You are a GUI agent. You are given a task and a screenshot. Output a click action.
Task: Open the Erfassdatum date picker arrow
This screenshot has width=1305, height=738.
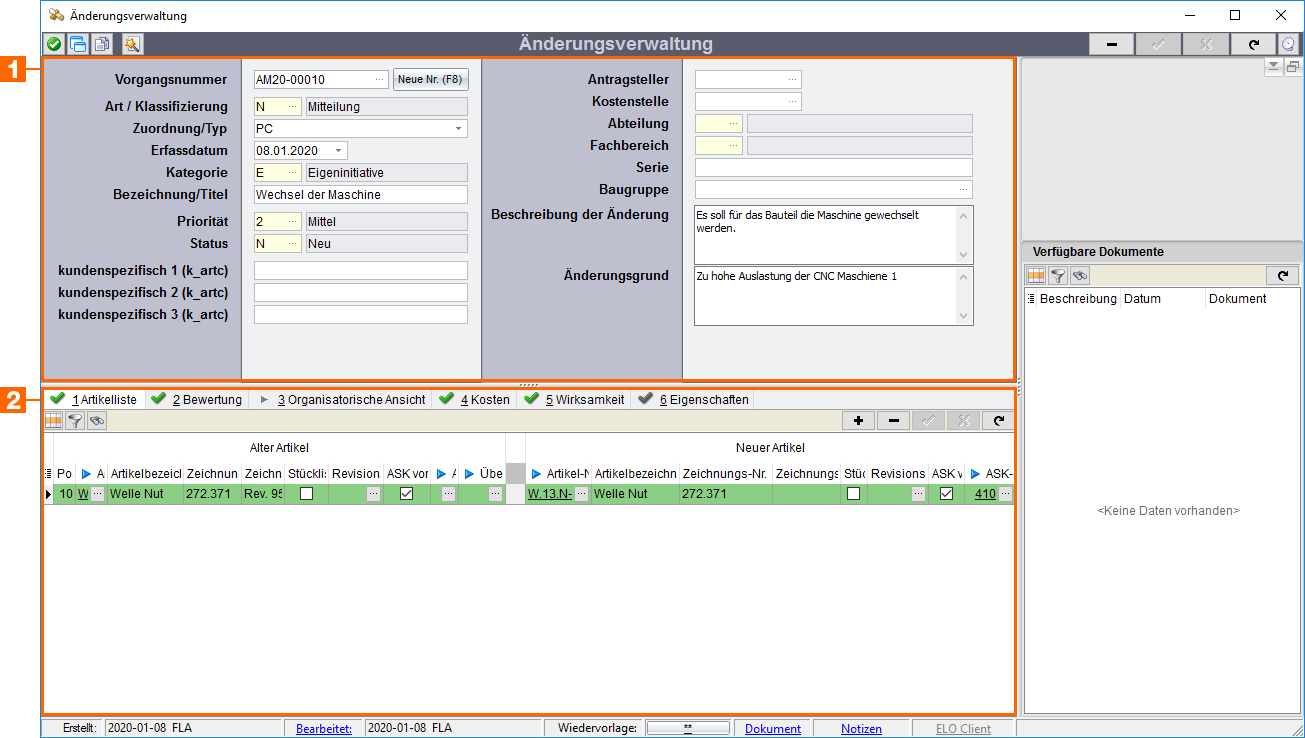[x=339, y=150]
